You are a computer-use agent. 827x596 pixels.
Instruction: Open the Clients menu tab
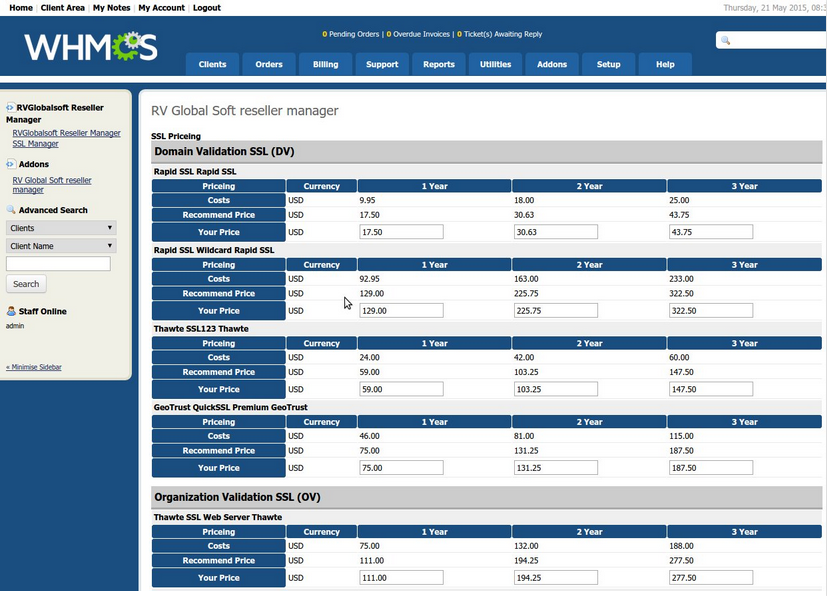click(212, 64)
